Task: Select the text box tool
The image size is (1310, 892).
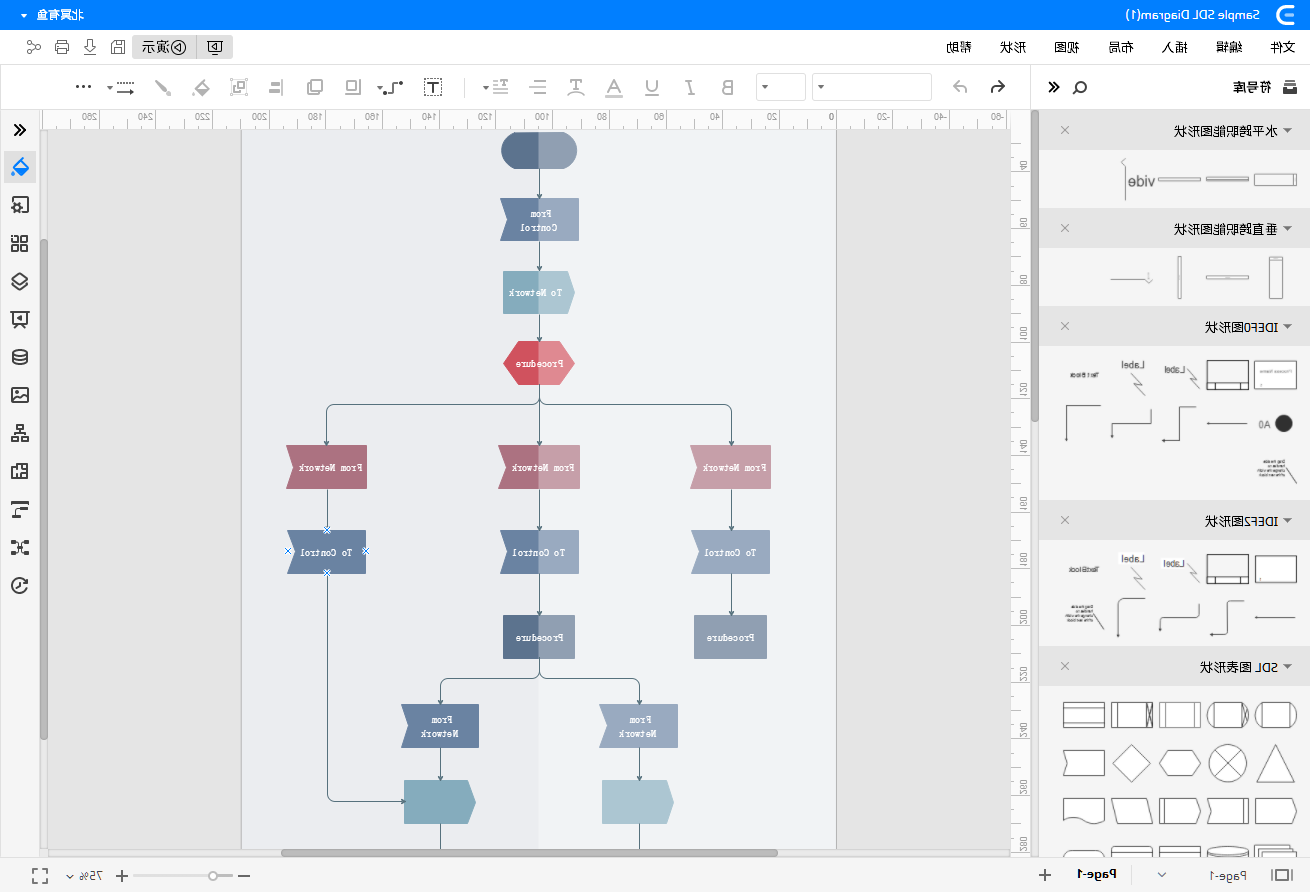Action: (x=433, y=87)
